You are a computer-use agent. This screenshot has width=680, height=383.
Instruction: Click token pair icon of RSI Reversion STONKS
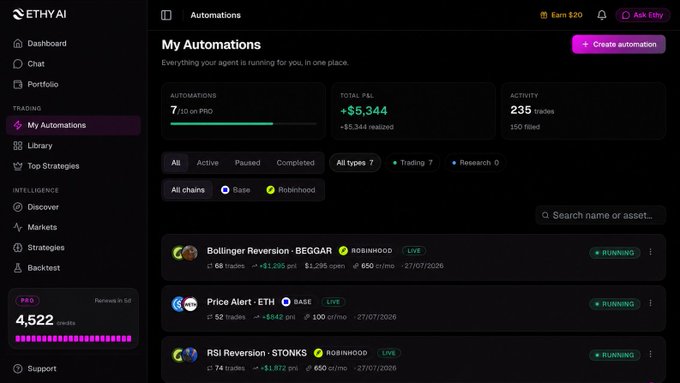tap(185, 355)
